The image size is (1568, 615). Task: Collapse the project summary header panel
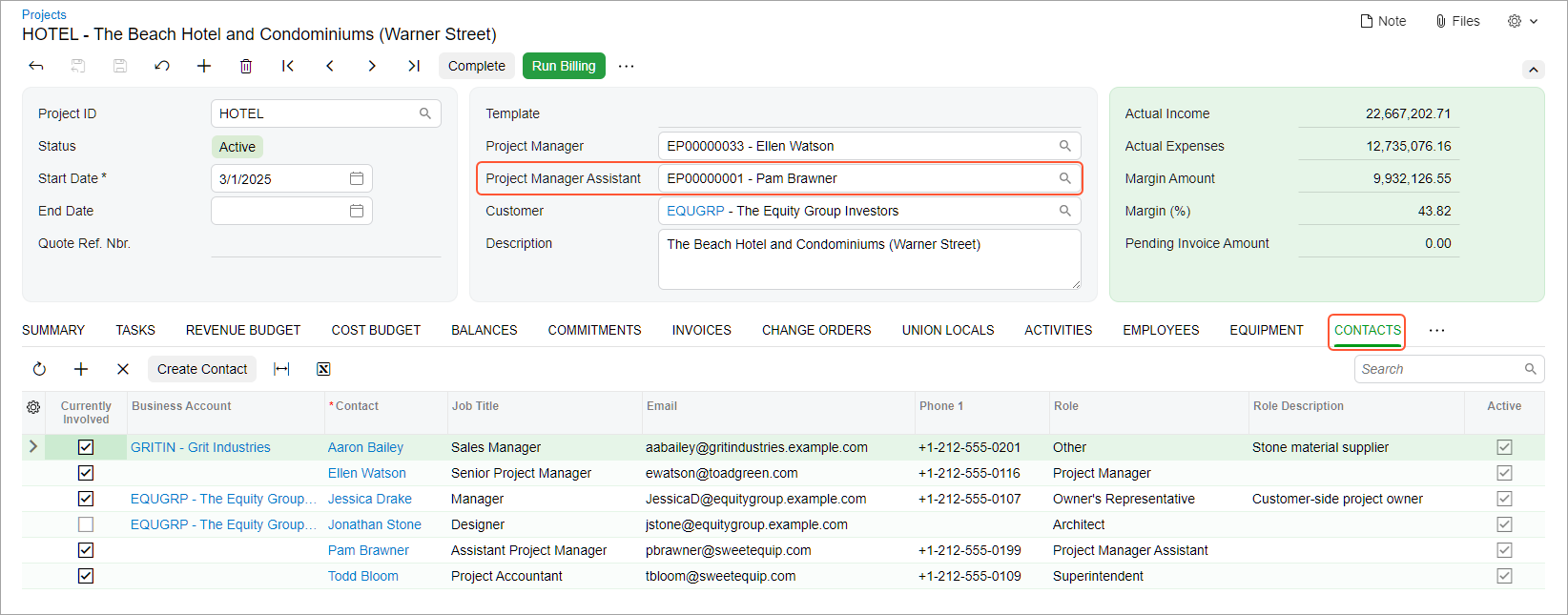pos(1533,70)
